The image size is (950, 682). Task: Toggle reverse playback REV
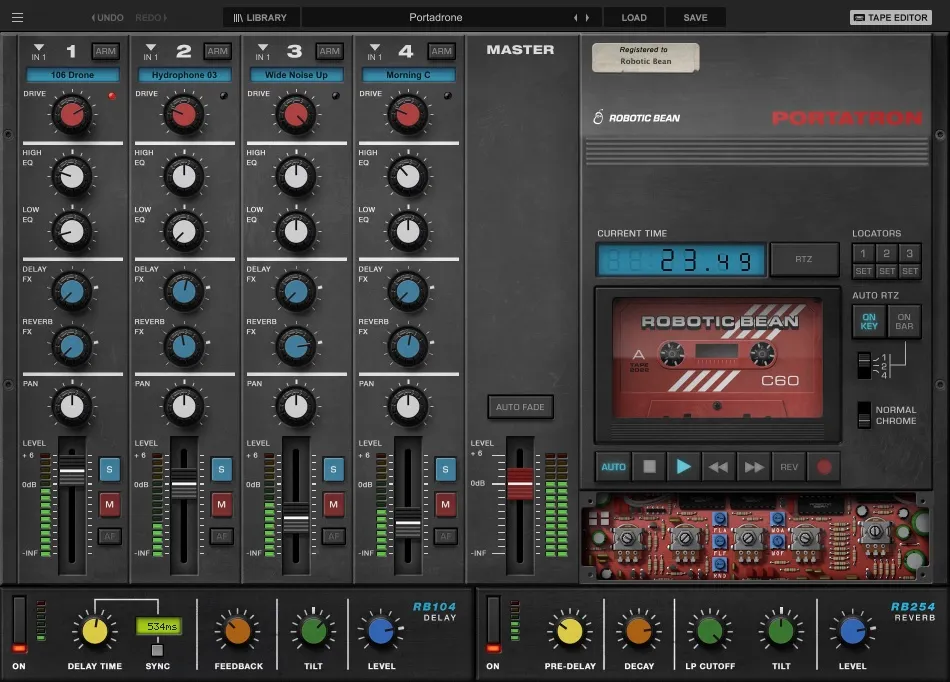click(789, 467)
